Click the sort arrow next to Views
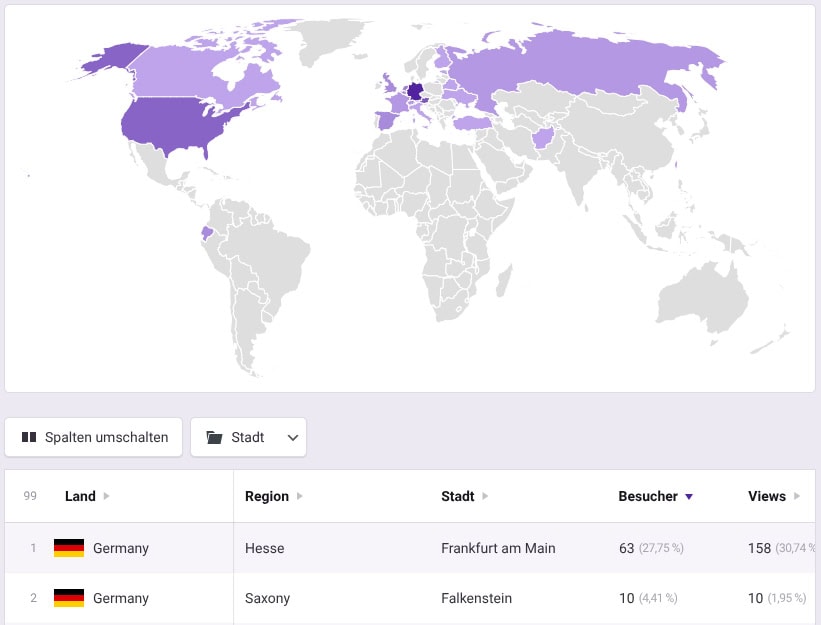821x625 pixels. pos(797,497)
